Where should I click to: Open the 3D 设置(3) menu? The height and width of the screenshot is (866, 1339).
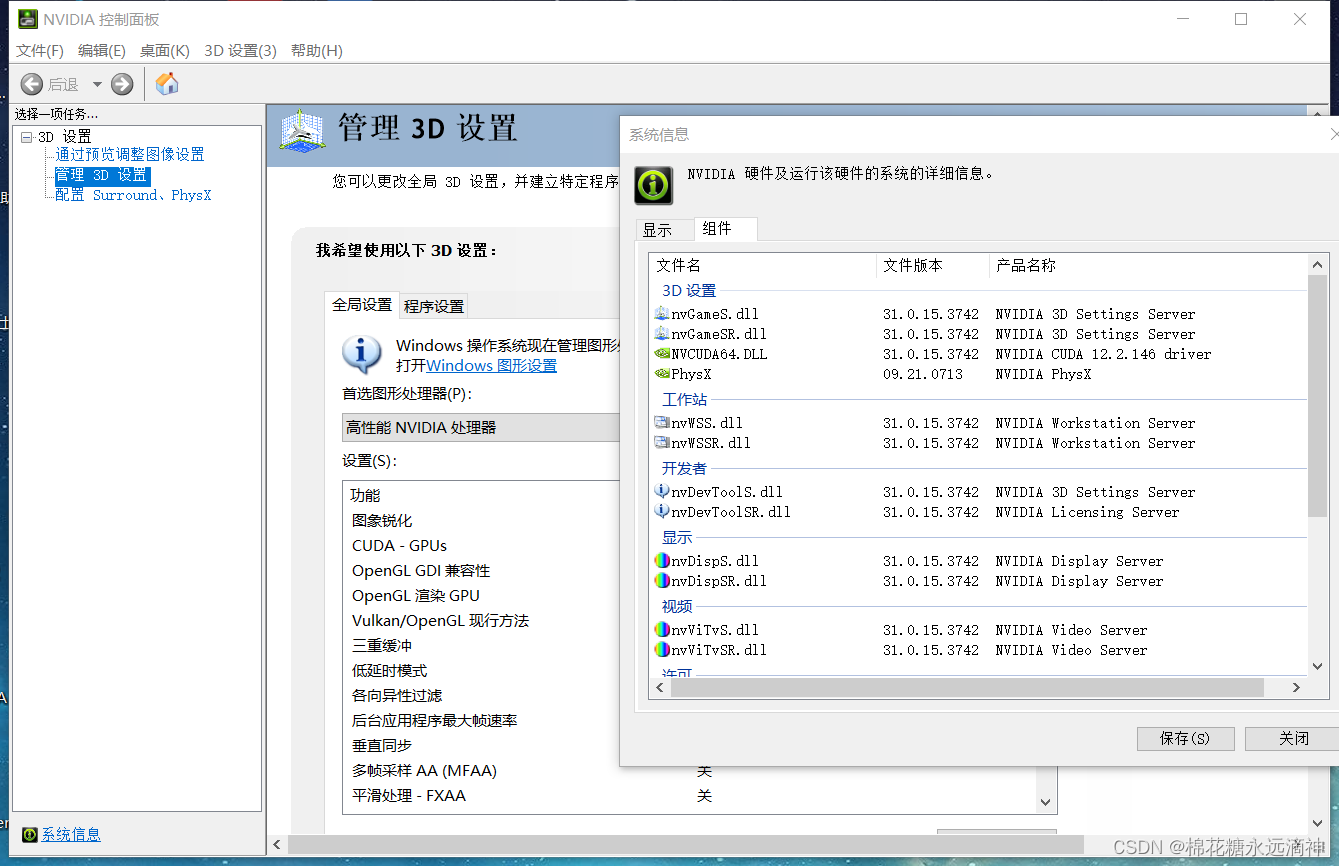(240, 51)
